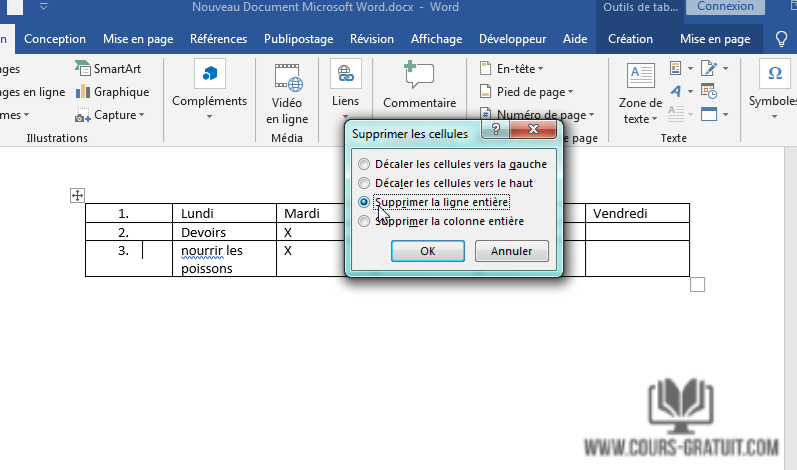Expand the En-tête dropdown
The width and height of the screenshot is (797, 470).
(510, 69)
